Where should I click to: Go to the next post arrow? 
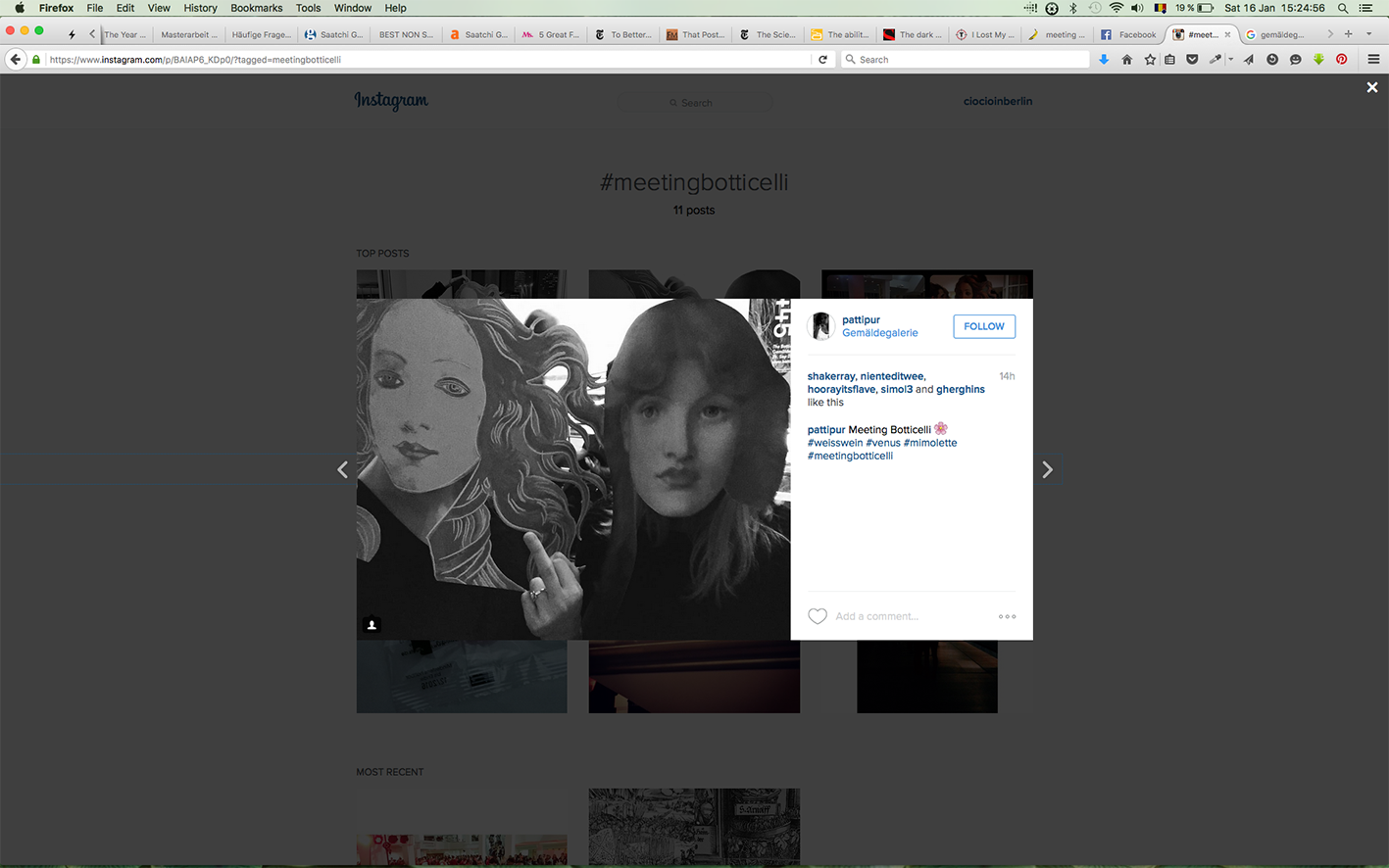1047,470
